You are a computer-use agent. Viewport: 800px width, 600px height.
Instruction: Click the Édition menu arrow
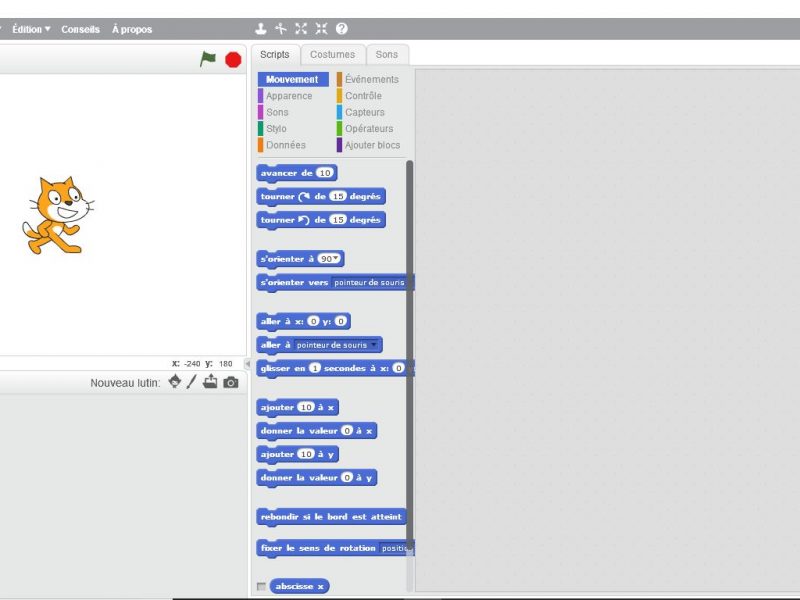tap(47, 29)
